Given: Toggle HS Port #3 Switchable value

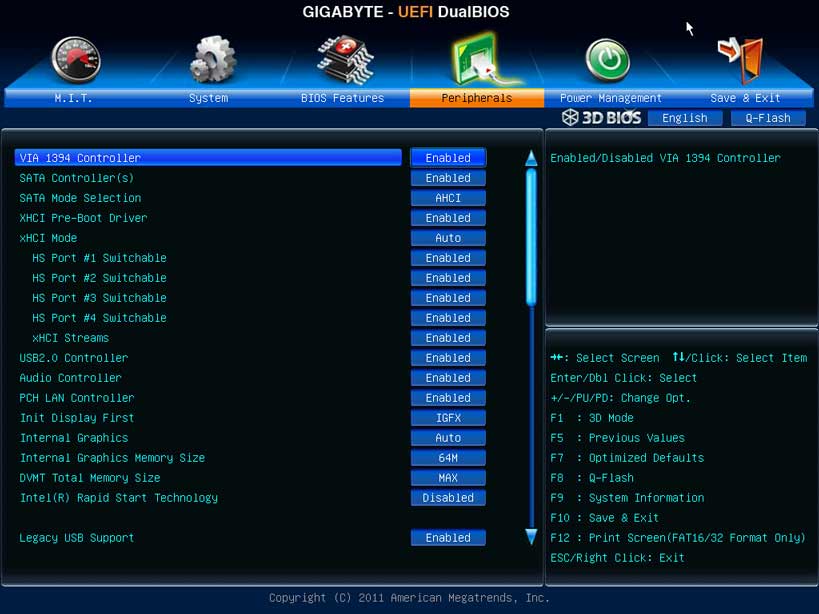Looking at the screenshot, I should [448, 298].
